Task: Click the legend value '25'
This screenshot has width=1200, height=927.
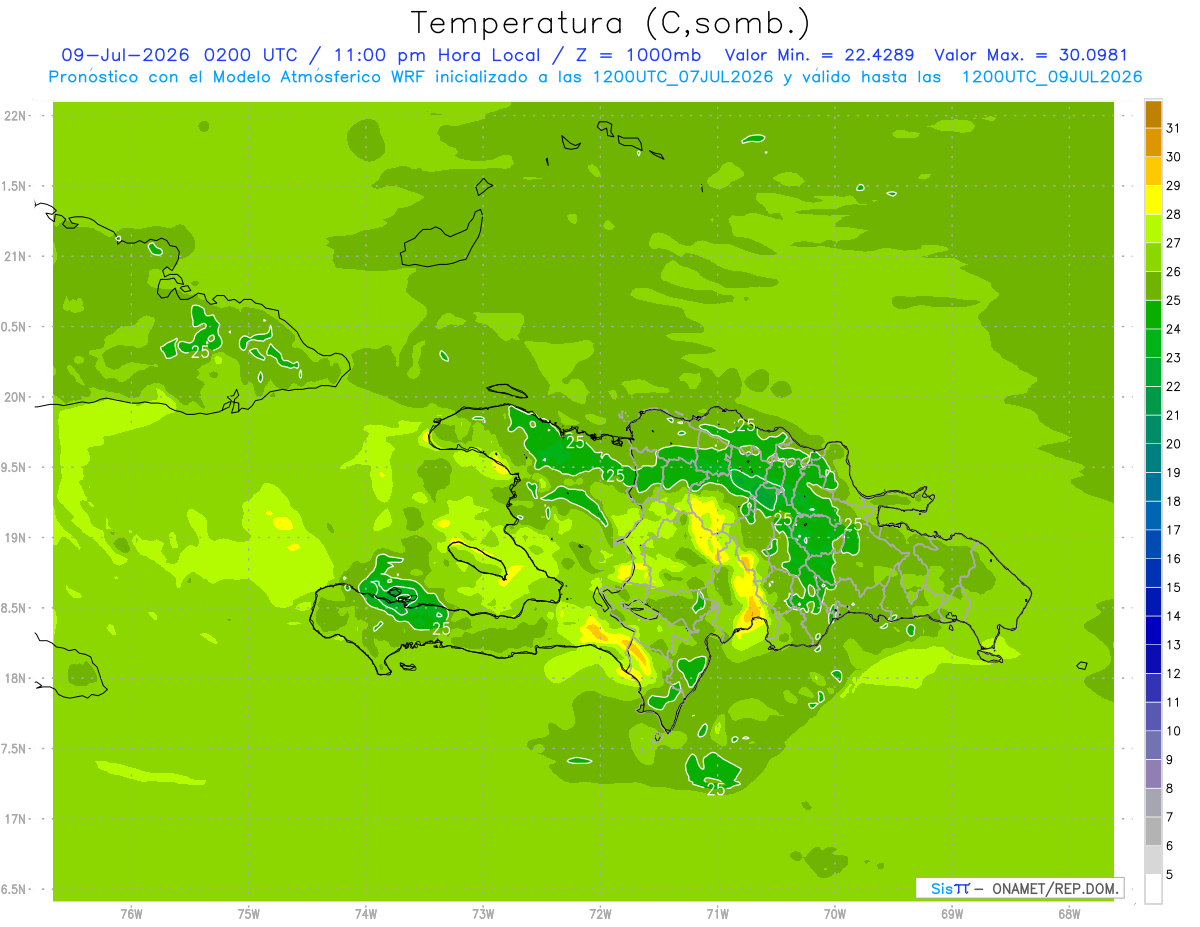Action: [x=1174, y=301]
